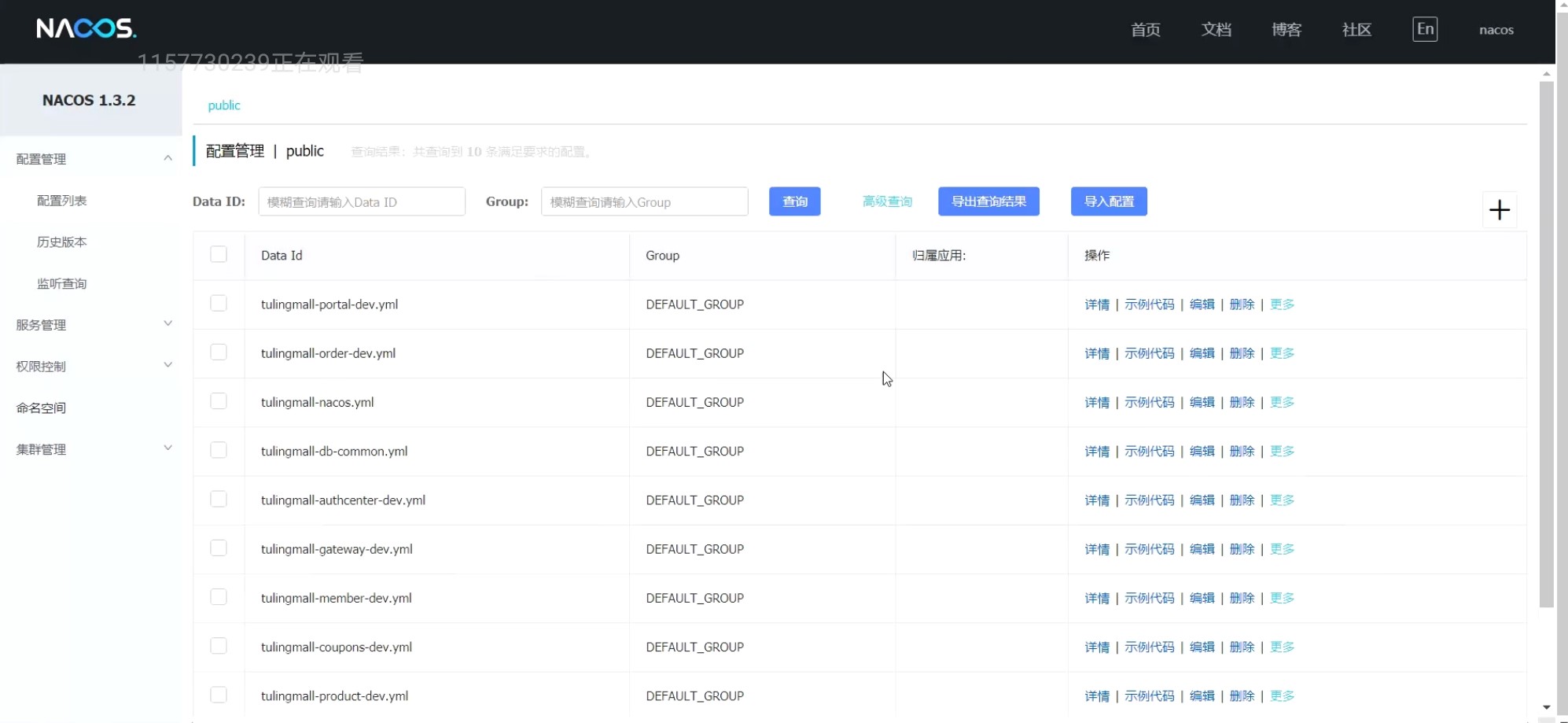Click the scrollbar up arrow

pos(1546,73)
